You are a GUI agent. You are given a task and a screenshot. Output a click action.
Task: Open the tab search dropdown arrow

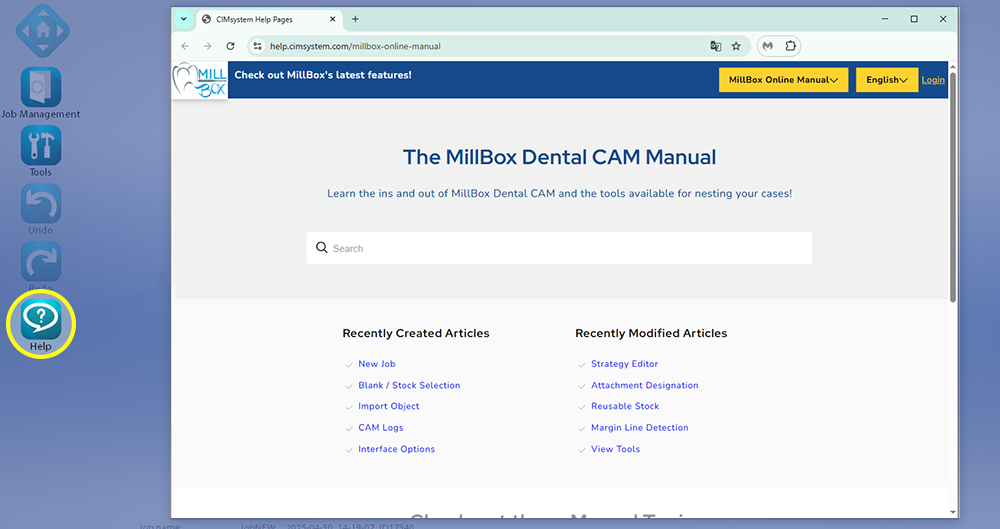point(184,19)
